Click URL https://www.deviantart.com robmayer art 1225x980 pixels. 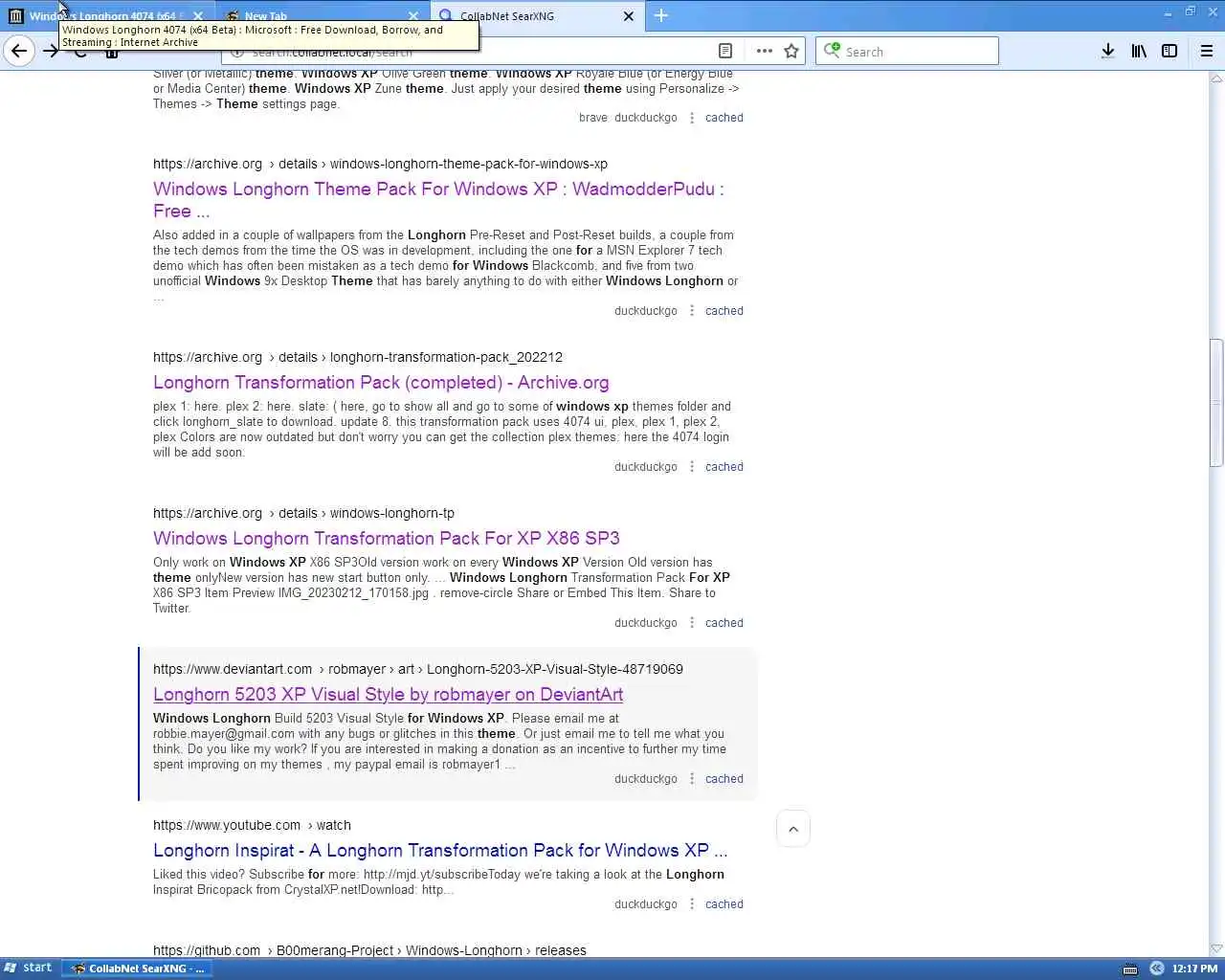tap(418, 669)
